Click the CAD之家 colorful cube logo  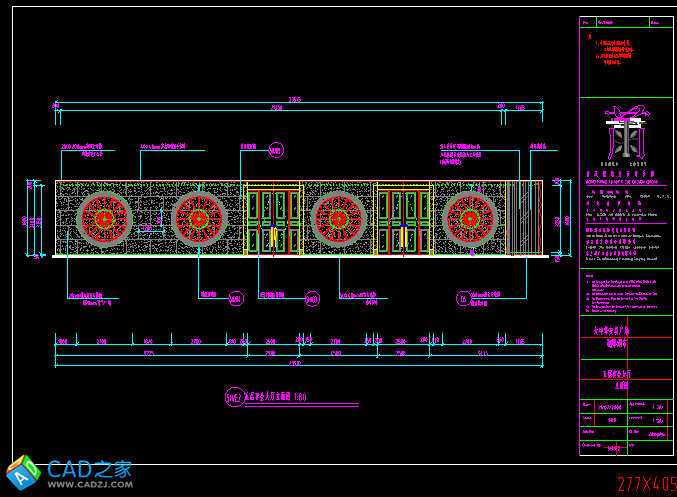(23, 471)
